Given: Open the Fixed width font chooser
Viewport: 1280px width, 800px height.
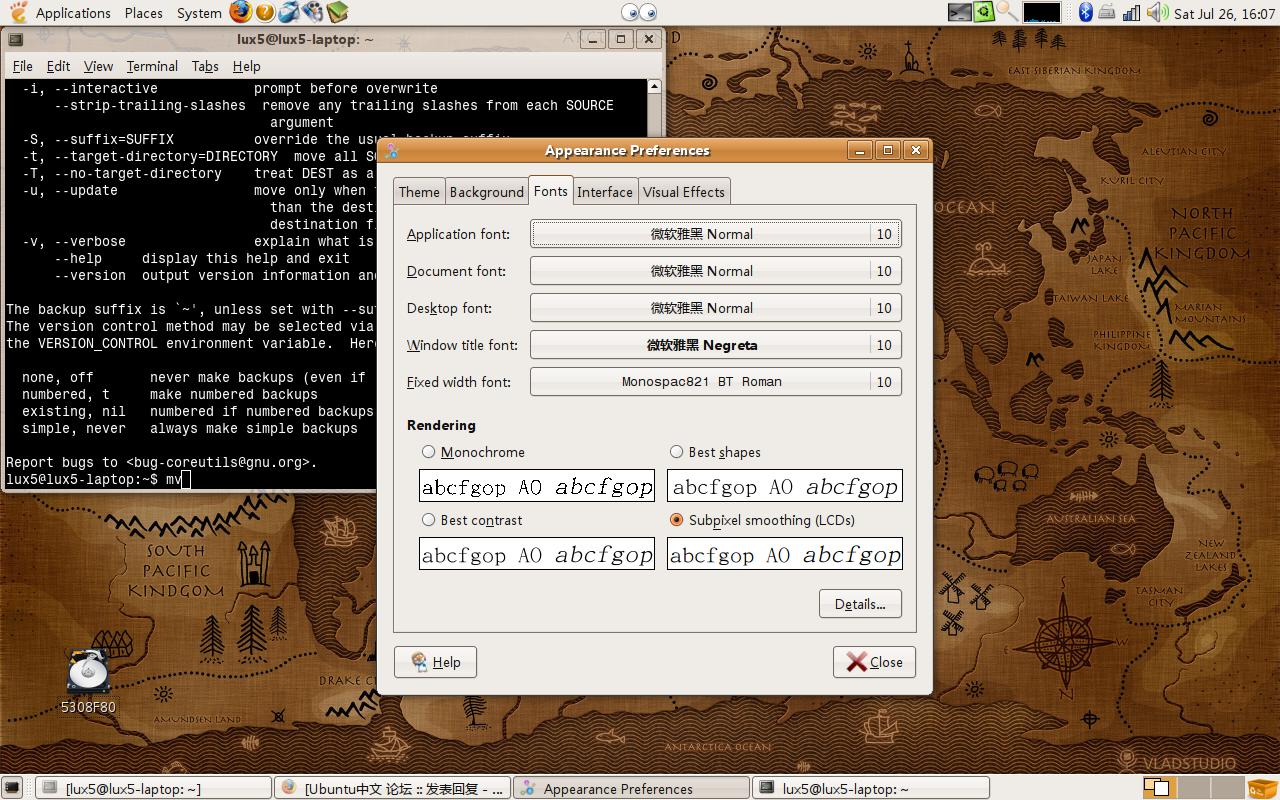Looking at the screenshot, I should 716,382.
